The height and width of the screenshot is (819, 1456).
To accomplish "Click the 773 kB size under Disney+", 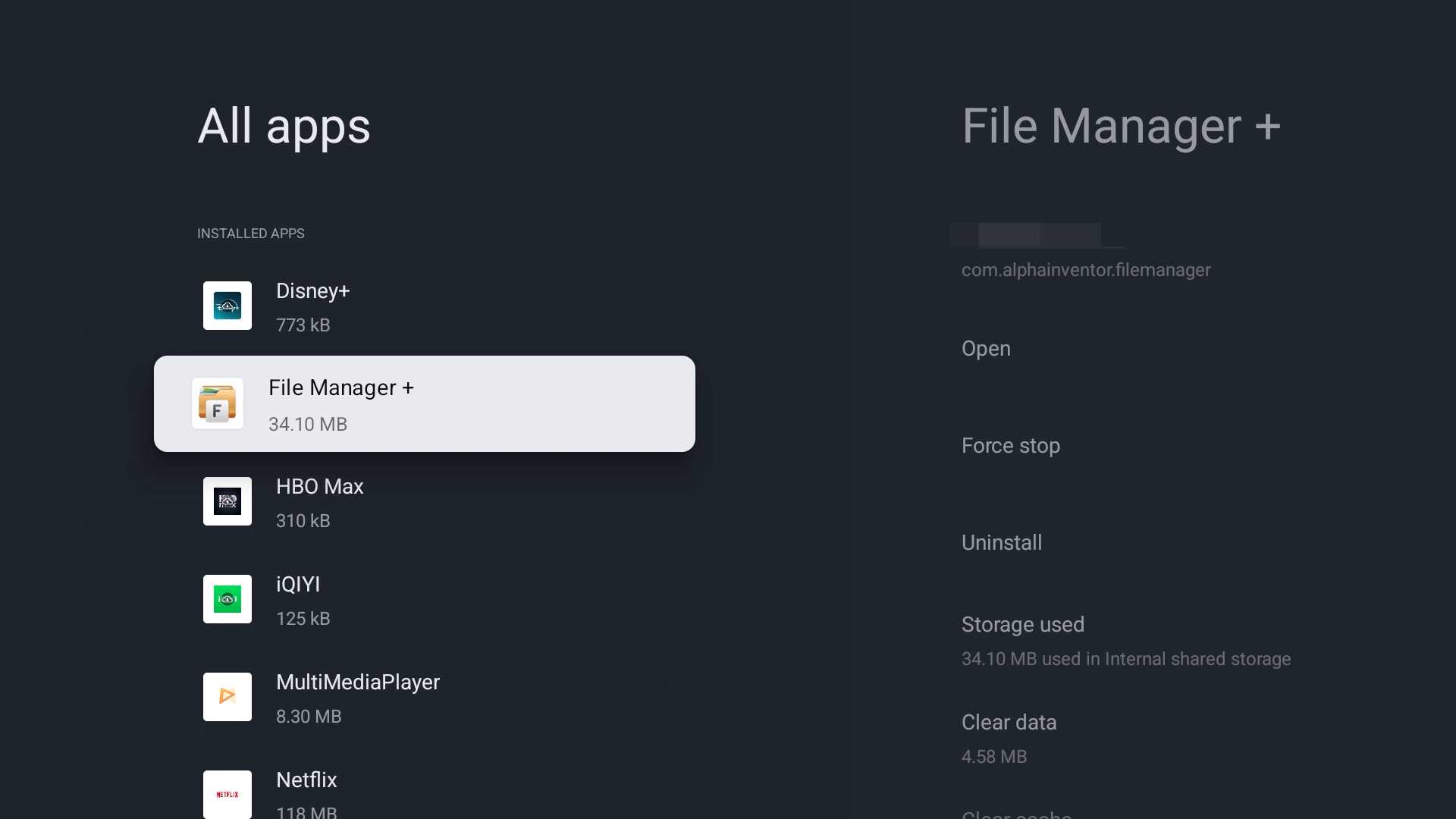I will click(303, 325).
